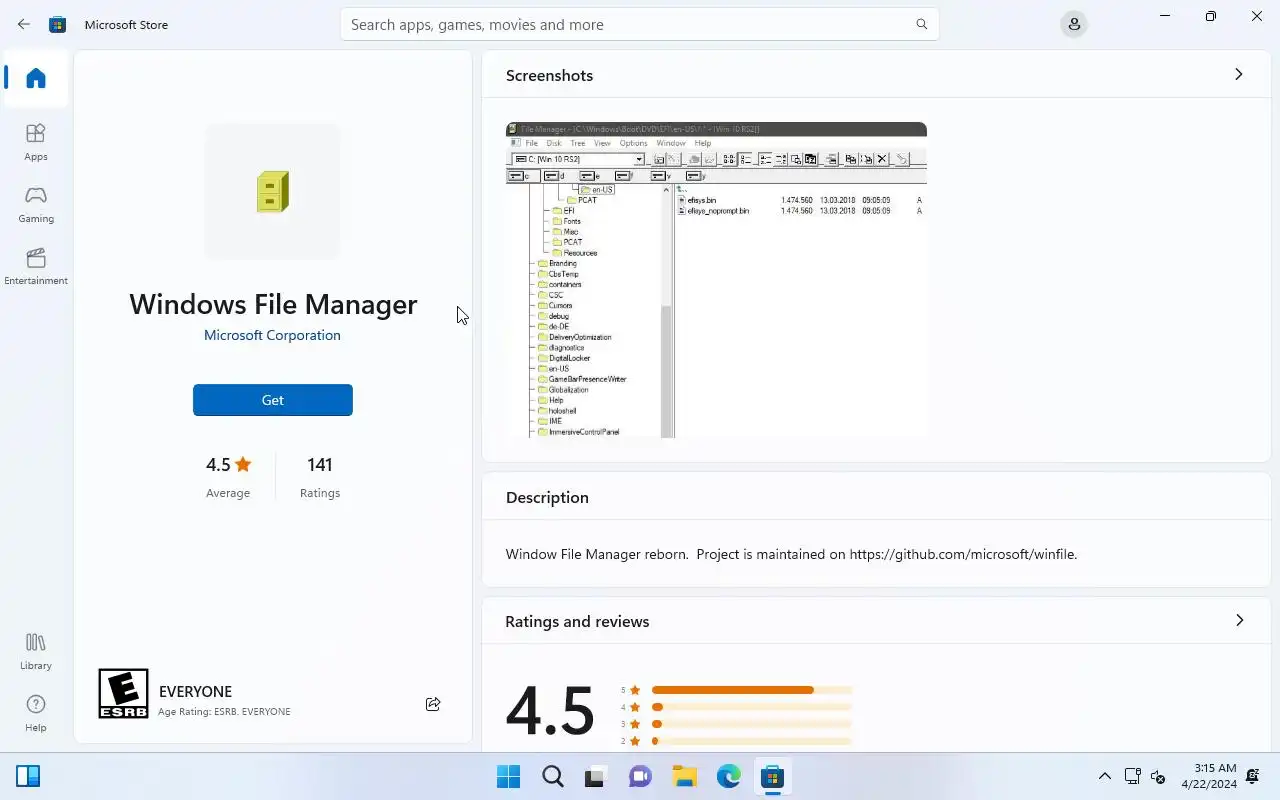Click the EVERYONE age rating label
The height and width of the screenshot is (800, 1280).
click(x=195, y=691)
